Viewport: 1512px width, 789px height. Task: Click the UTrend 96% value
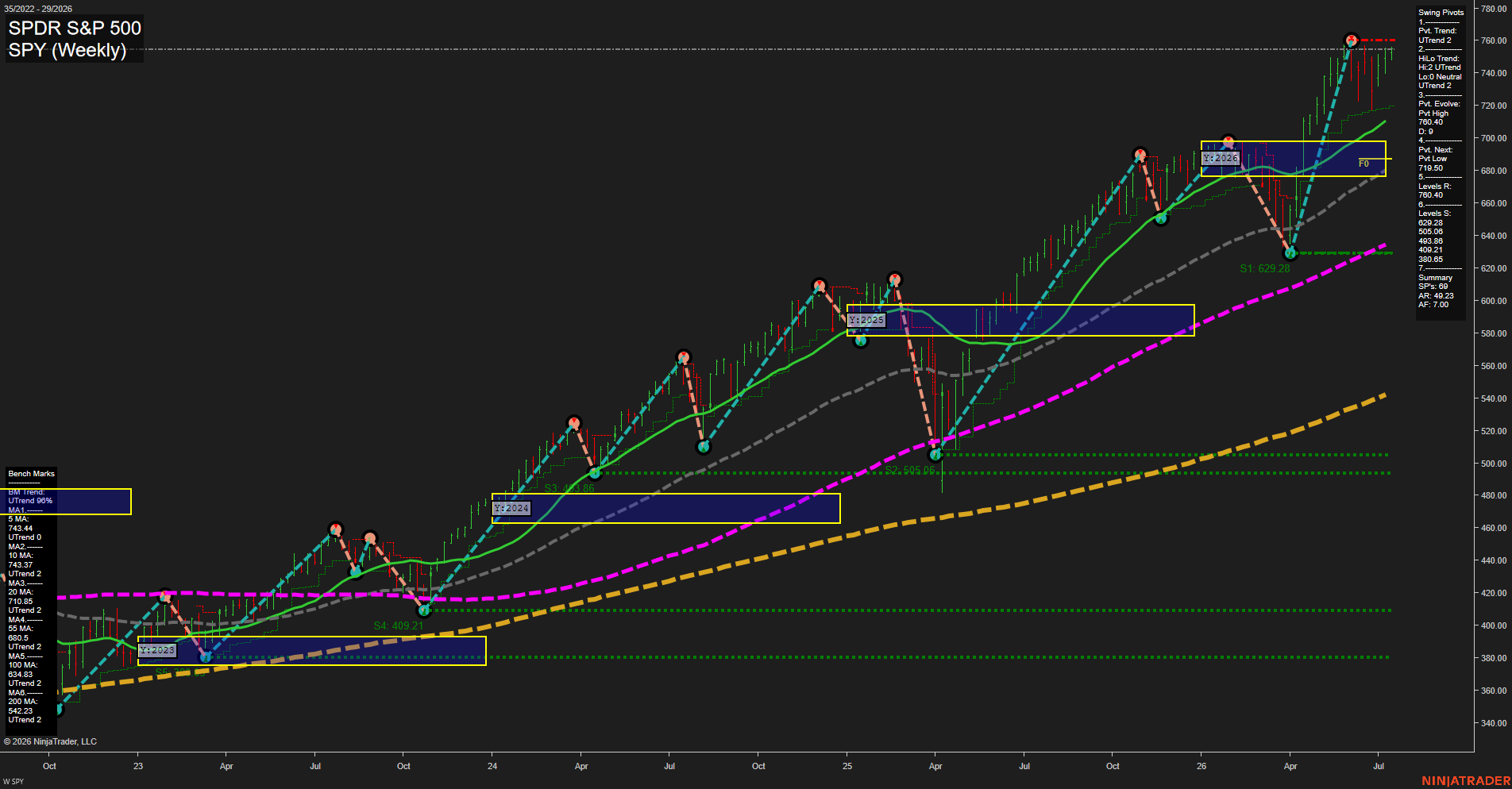[x=30, y=501]
